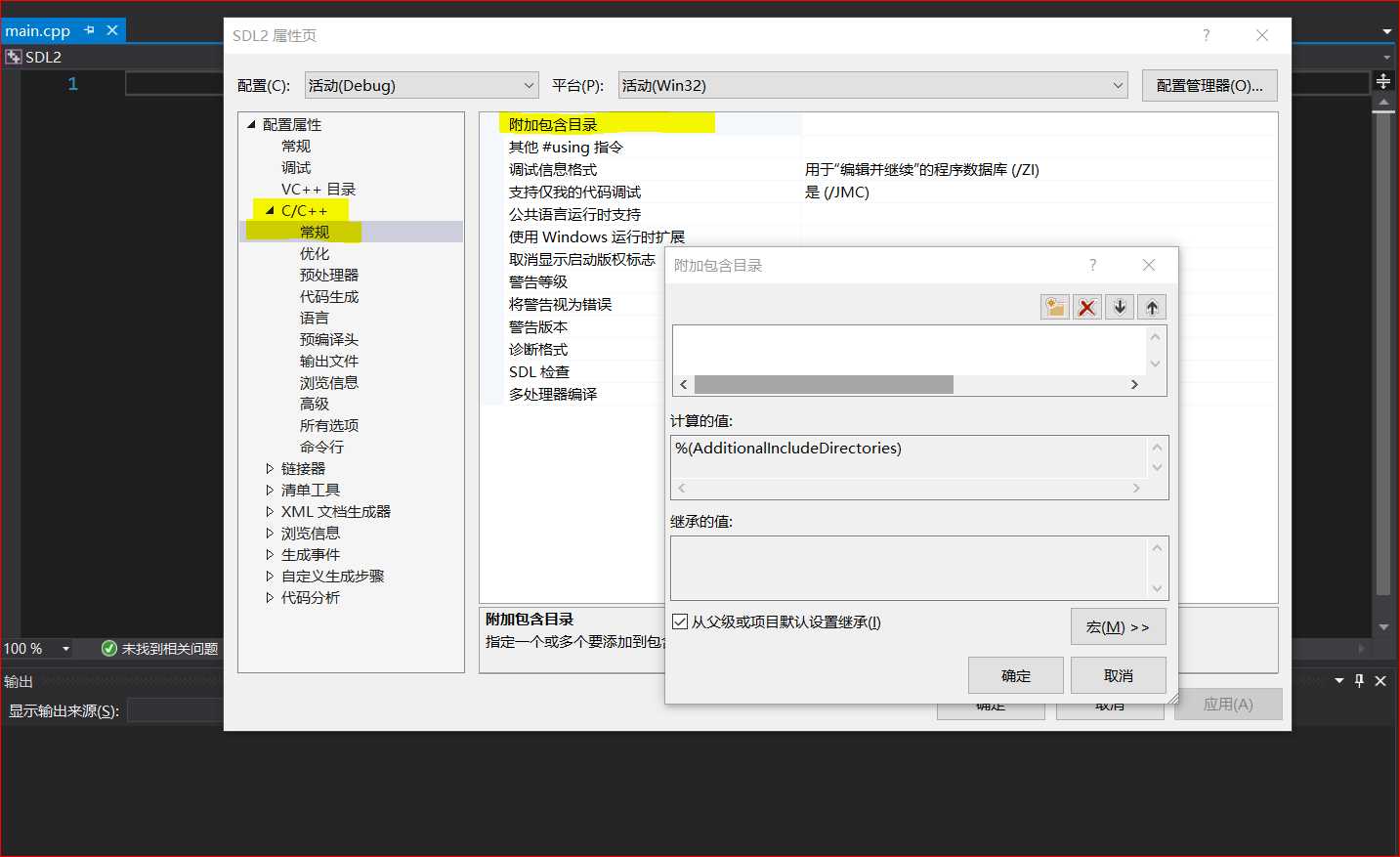Screen dimensions: 1400x857
Task: Select 代码生成 under C/C++
Action: pyautogui.click(x=329, y=296)
